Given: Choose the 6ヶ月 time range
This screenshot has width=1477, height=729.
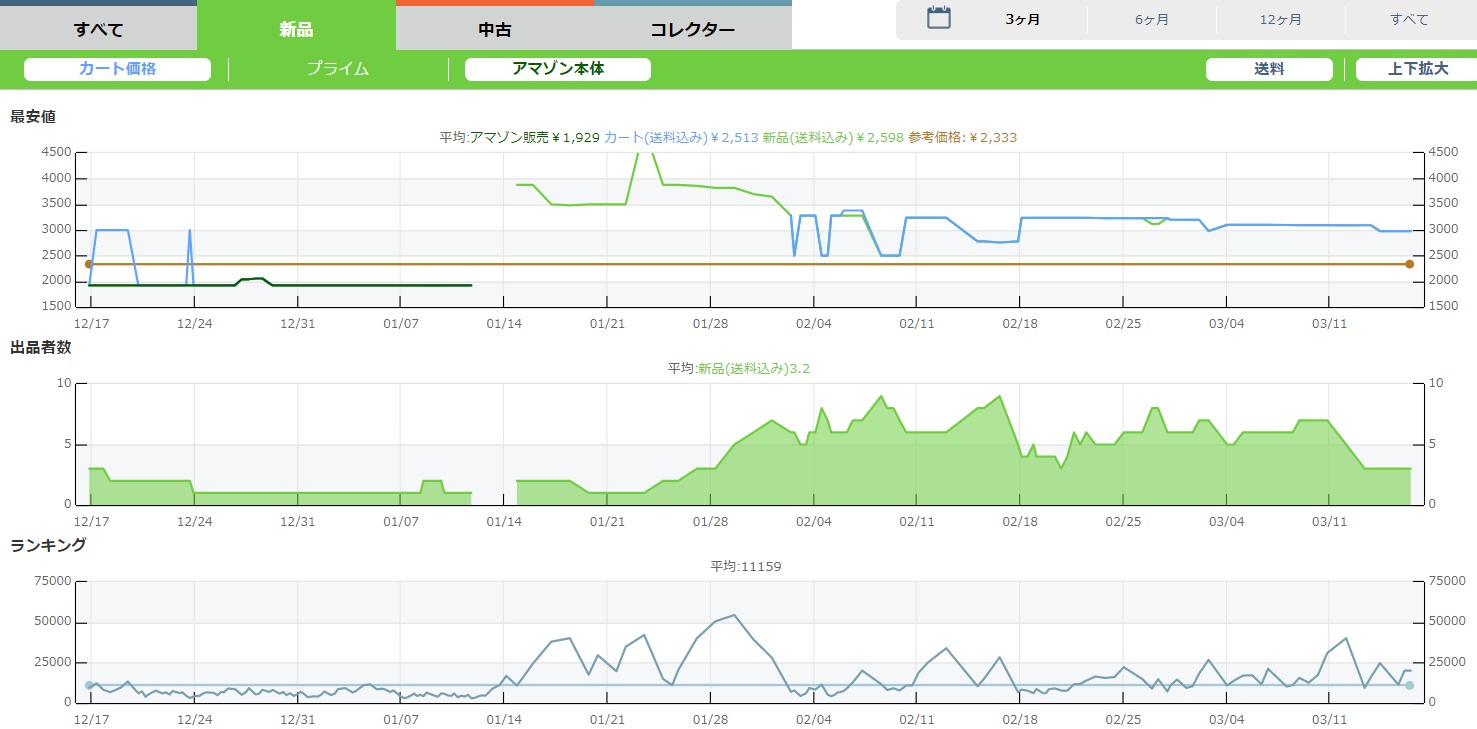Looking at the screenshot, I should (1151, 20).
